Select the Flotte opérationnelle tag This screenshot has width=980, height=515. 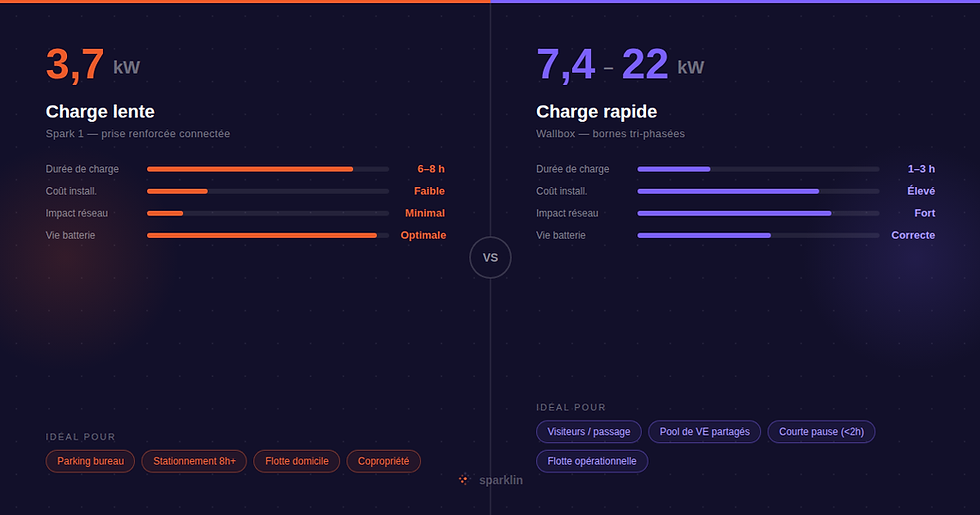(592, 461)
